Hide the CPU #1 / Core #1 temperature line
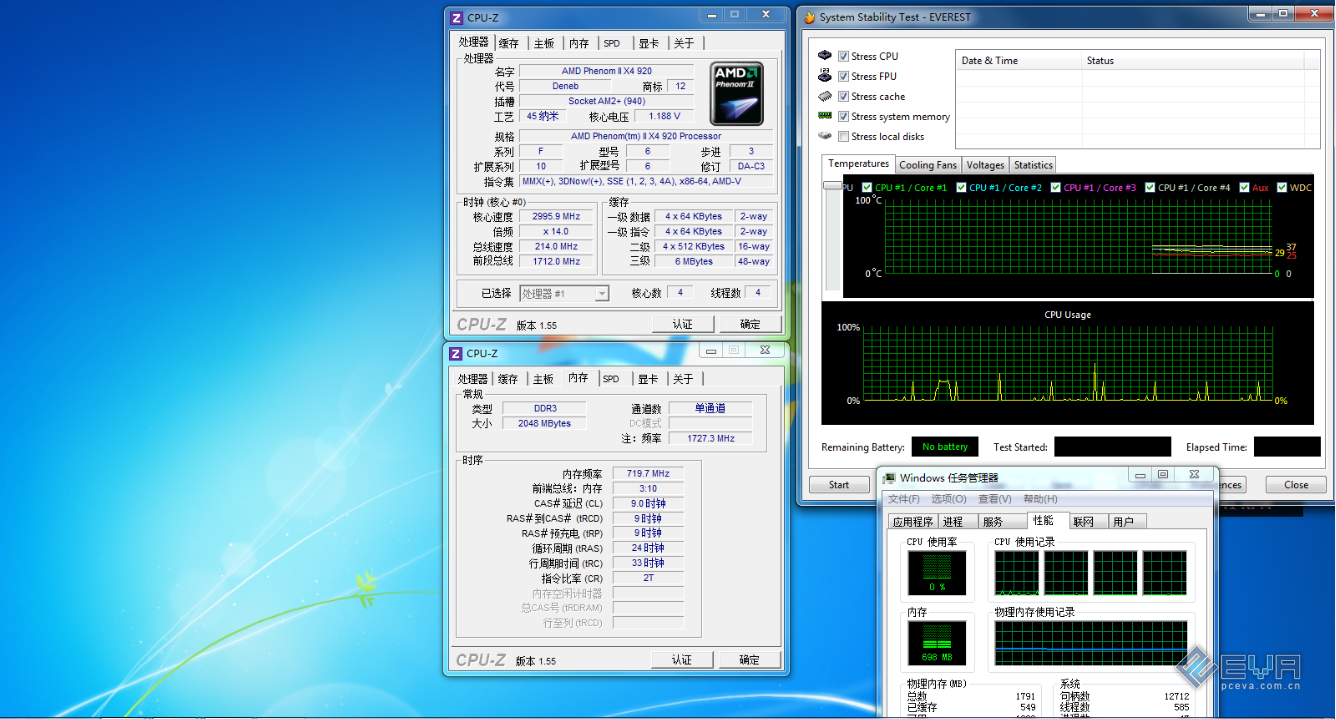 (x=866, y=187)
